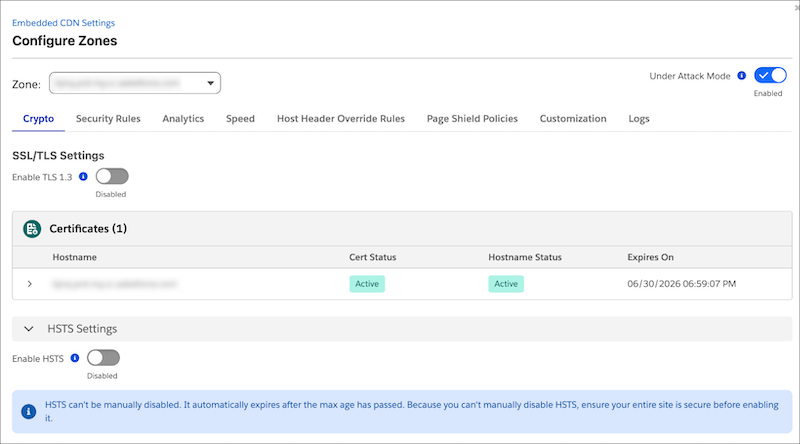800x444 pixels.
Task: Select the Crypto tab
Action: [38, 119]
